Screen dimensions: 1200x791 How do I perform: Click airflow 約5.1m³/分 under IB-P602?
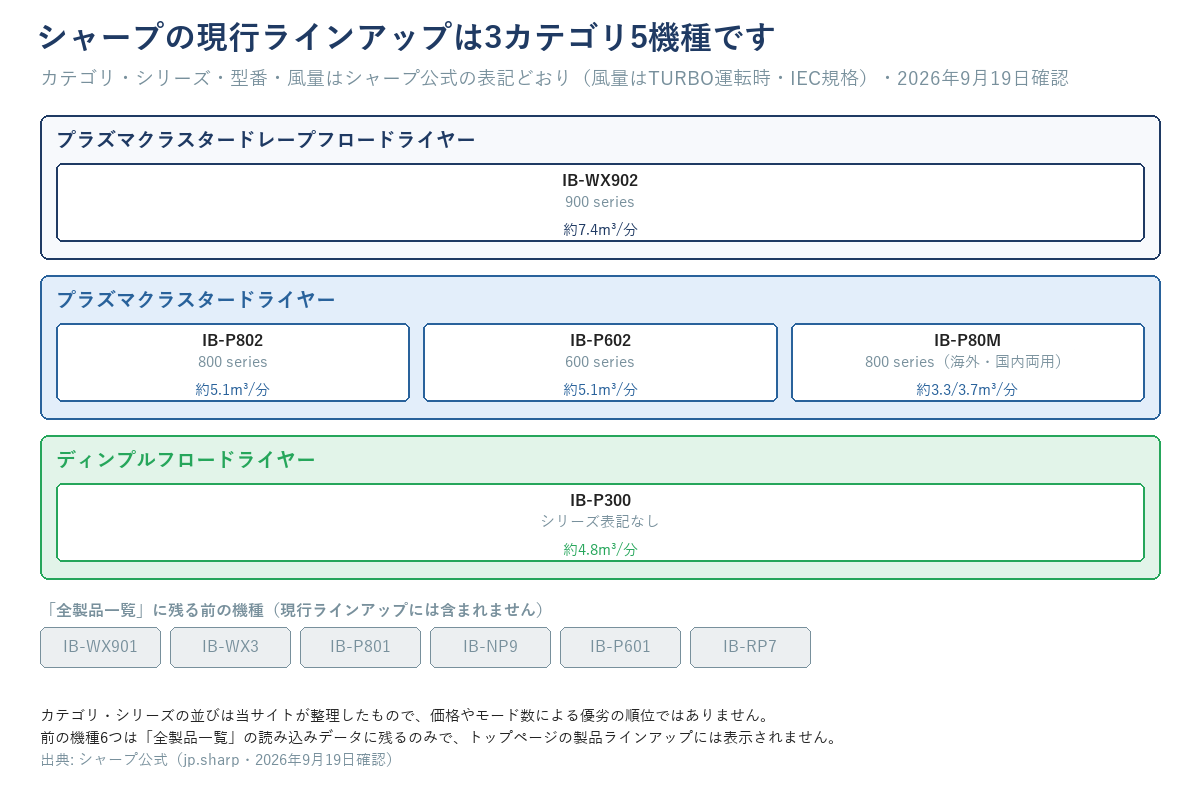coord(600,389)
